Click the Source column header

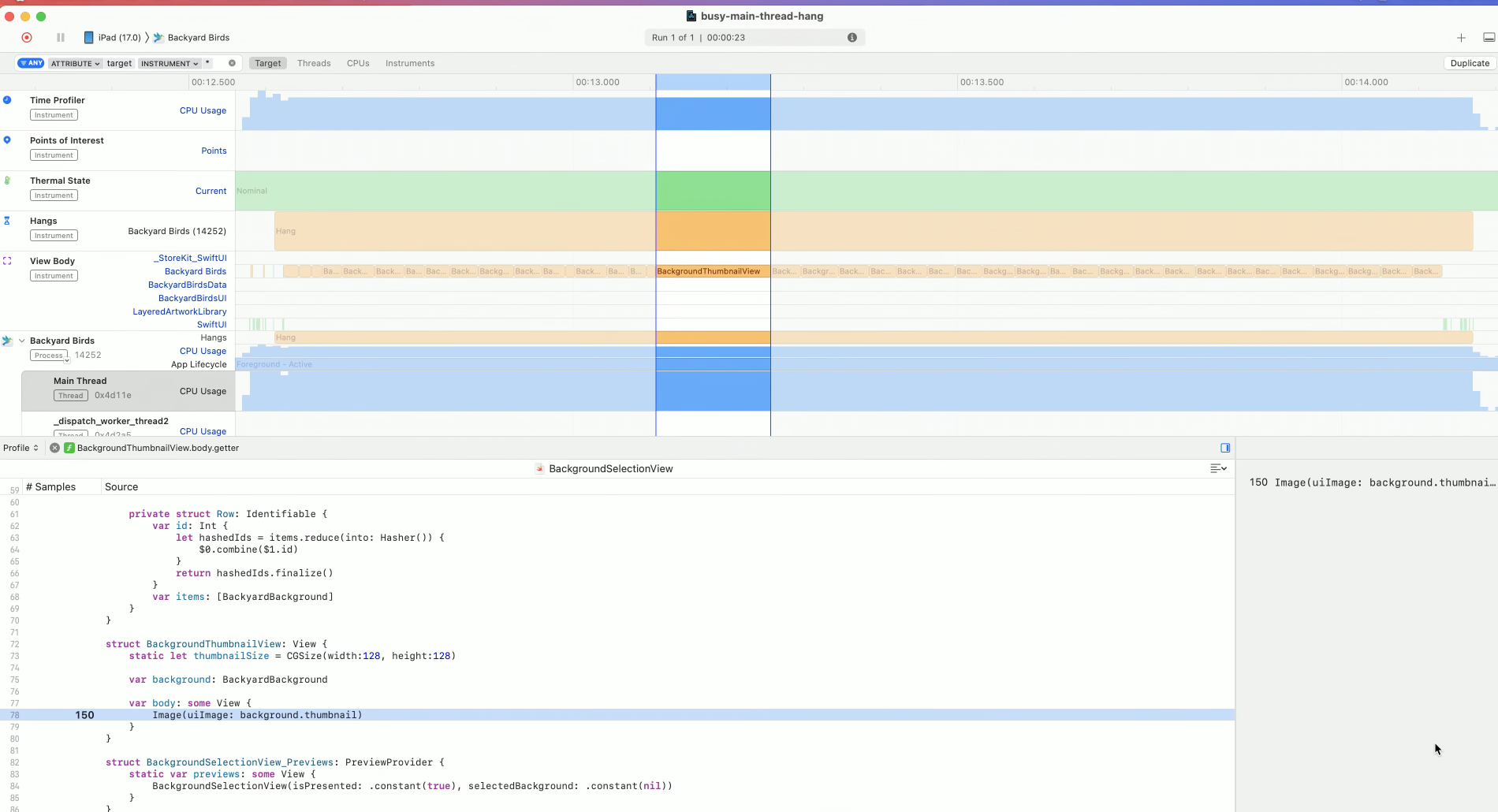121,486
